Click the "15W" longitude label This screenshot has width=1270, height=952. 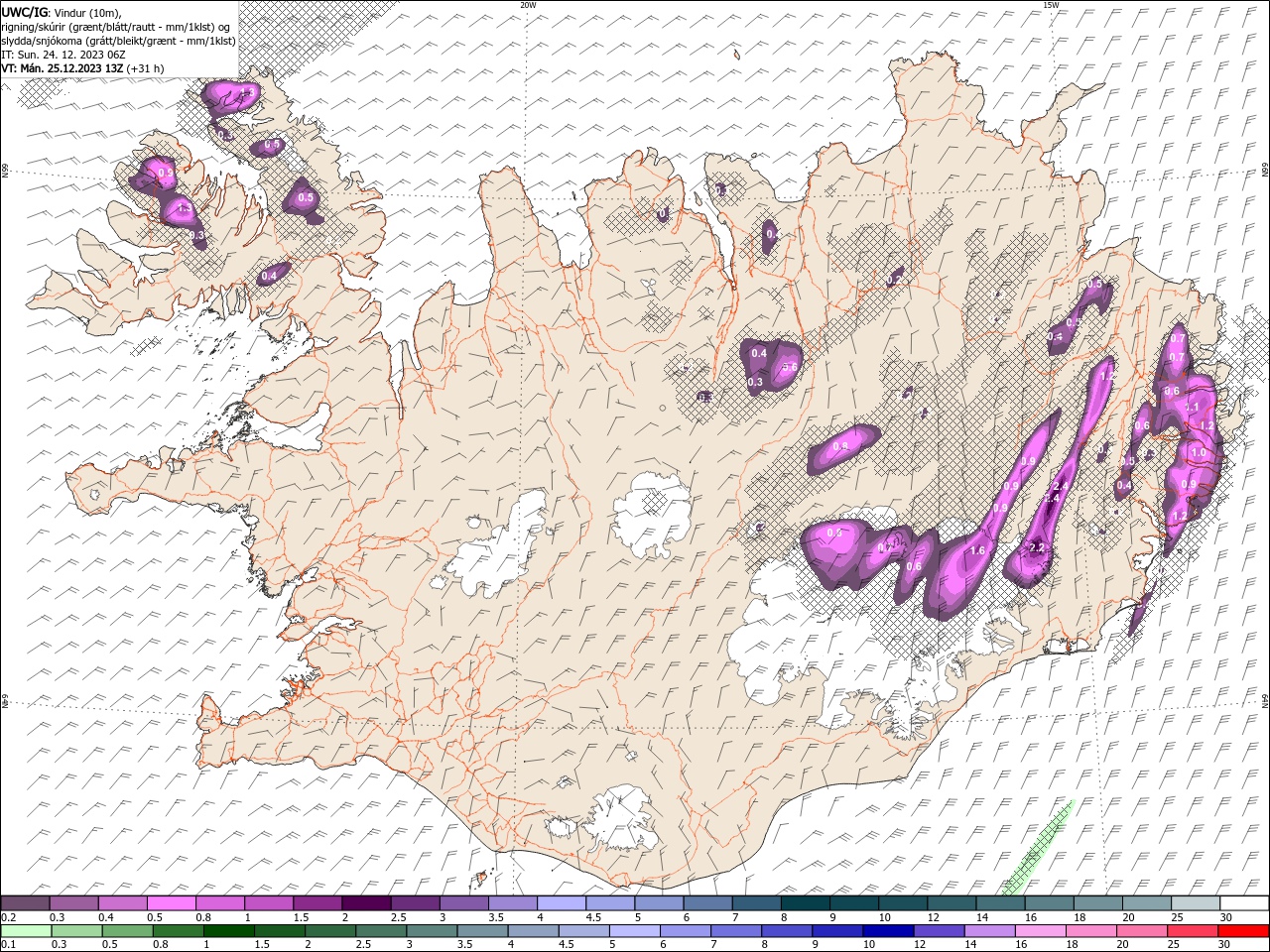click(x=1051, y=5)
